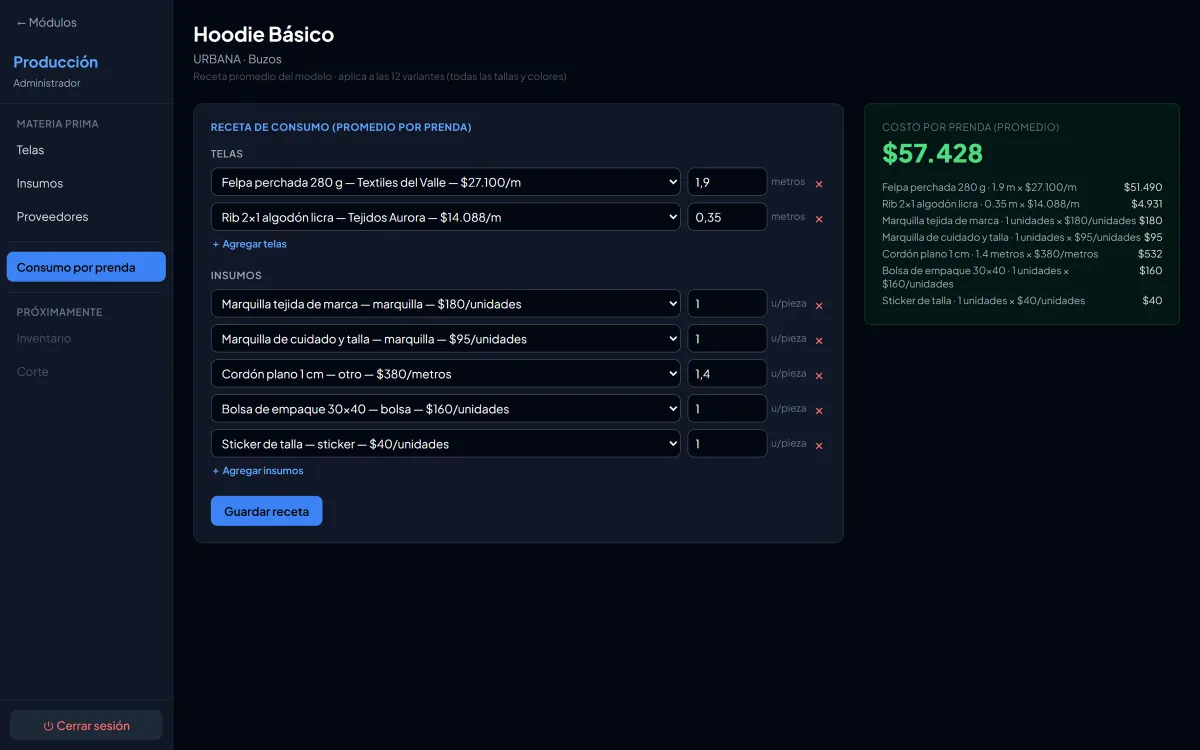This screenshot has width=1200, height=750.
Task: Expand the Marquilla de cuidado y talla selector
Action: (x=446, y=339)
